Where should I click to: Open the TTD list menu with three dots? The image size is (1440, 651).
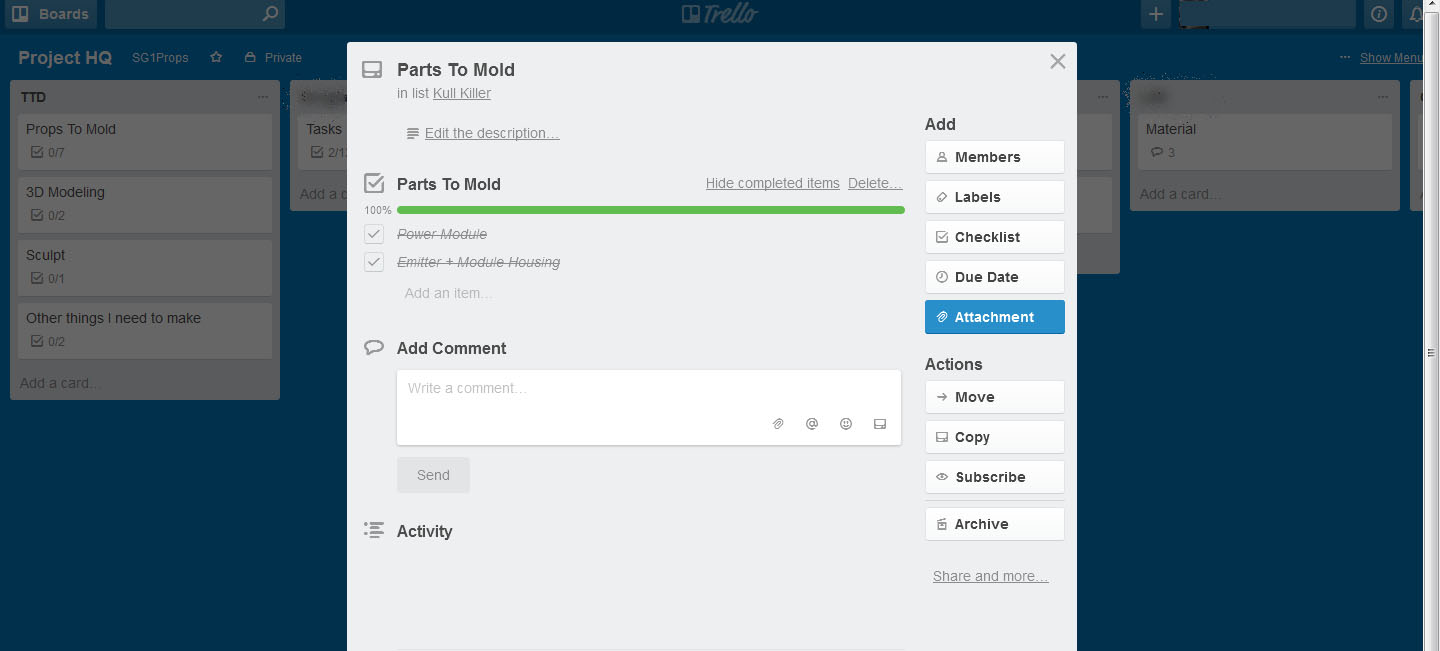pos(263,96)
